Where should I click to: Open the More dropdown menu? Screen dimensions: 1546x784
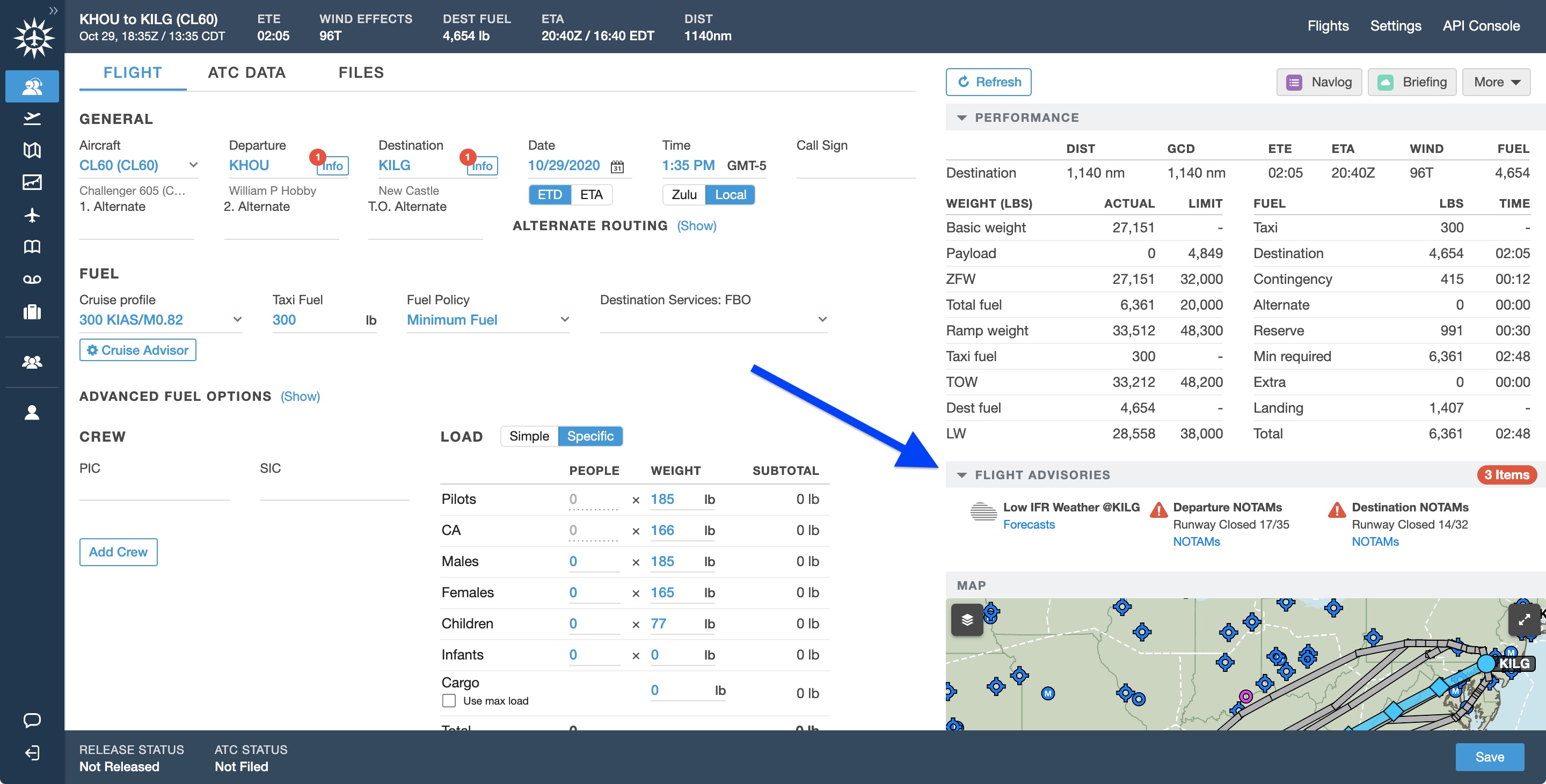[x=1496, y=82]
